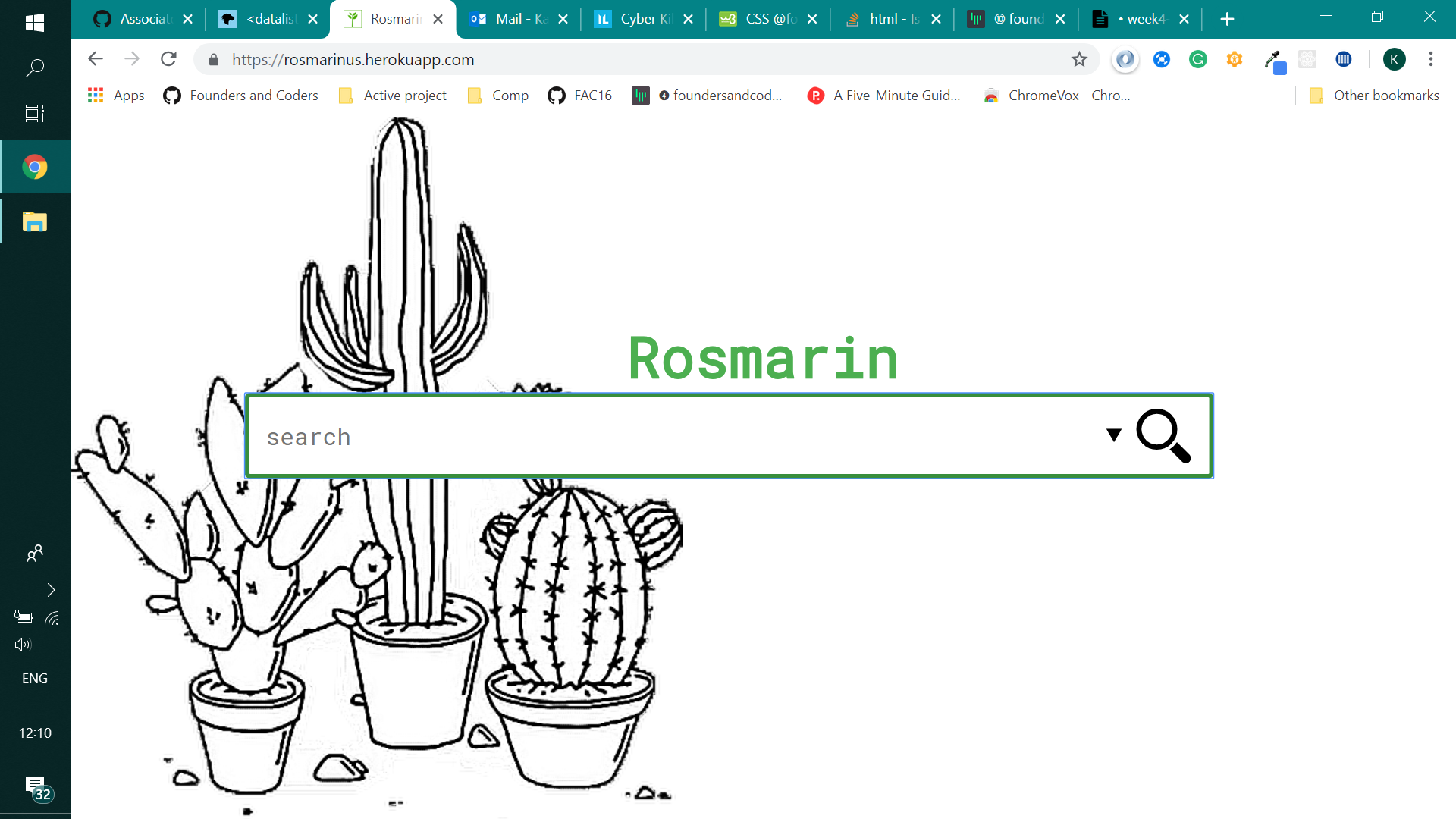
Task: Click the ChromeVox accessibility extension icon
Action: click(x=1234, y=59)
